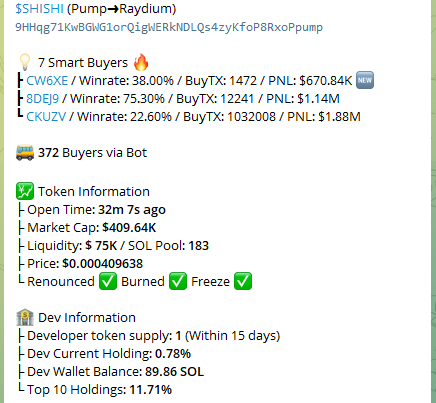The height and width of the screenshot is (403, 436).
Task: Click 'PNL: $1.88M' value
Action: (x=324, y=117)
